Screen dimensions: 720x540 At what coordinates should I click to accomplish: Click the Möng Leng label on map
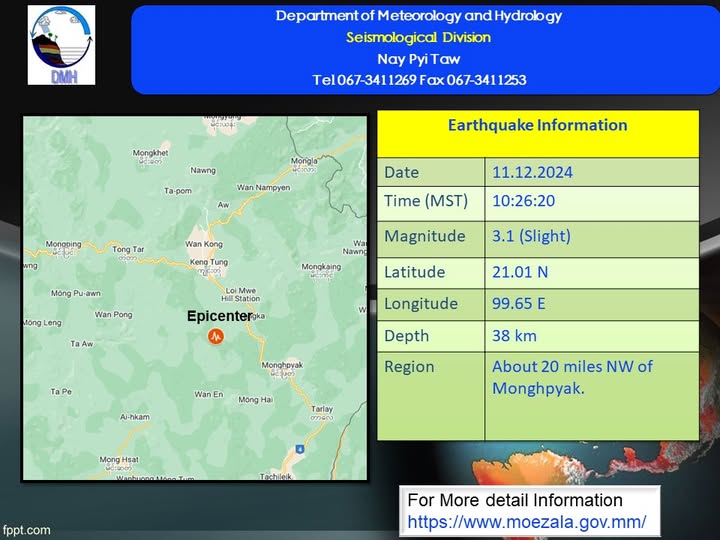(43, 323)
